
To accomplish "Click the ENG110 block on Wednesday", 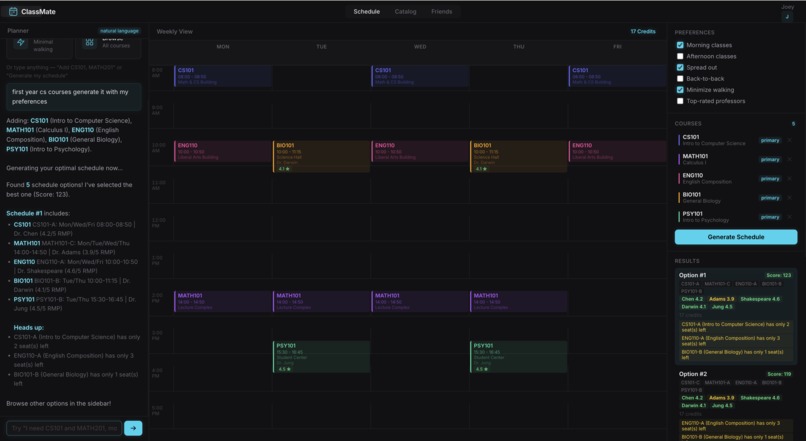I will coord(420,151).
